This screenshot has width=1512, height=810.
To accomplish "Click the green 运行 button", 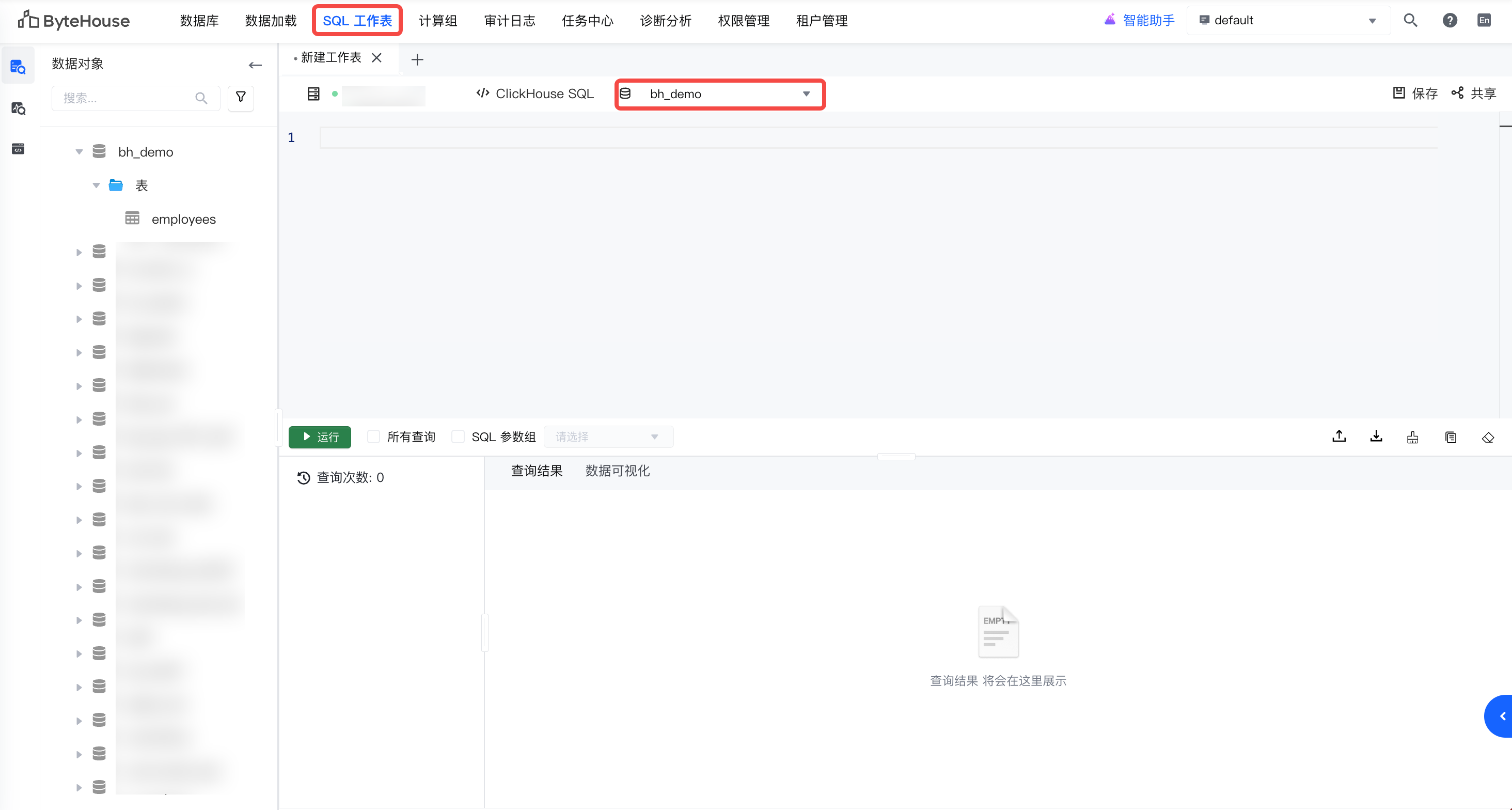I will point(320,437).
